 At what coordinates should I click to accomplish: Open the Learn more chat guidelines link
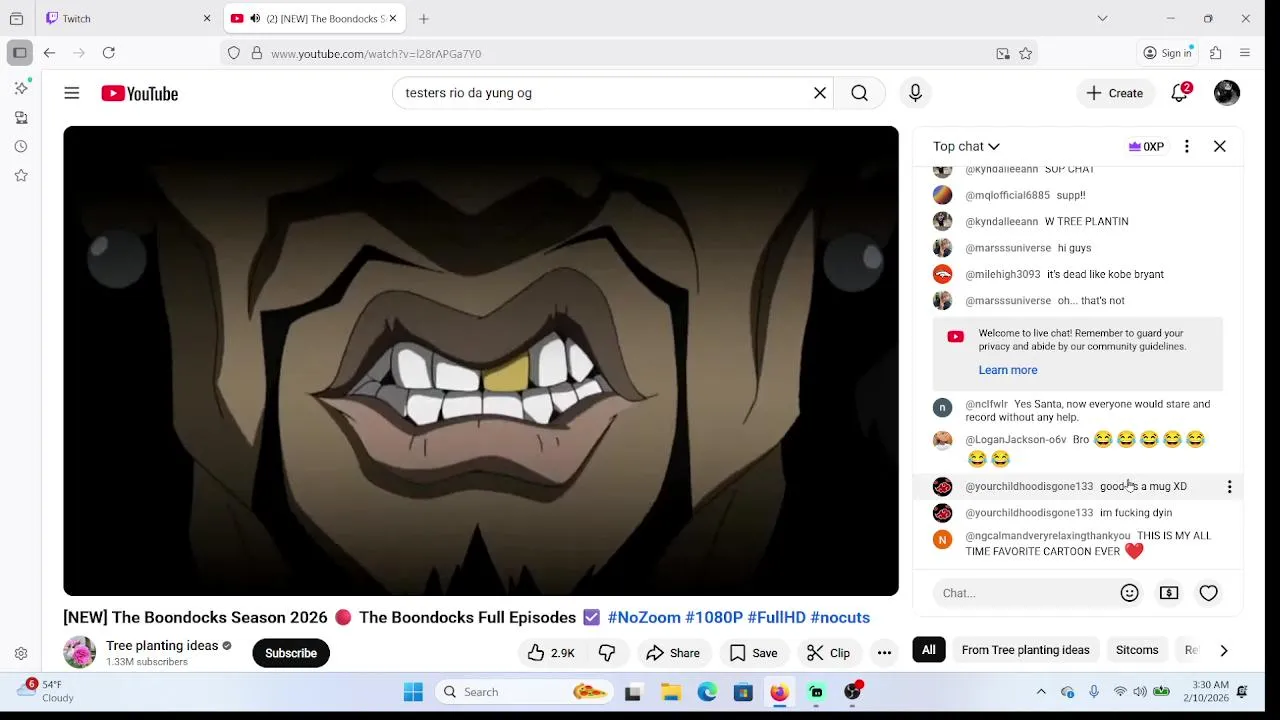pos(1008,370)
